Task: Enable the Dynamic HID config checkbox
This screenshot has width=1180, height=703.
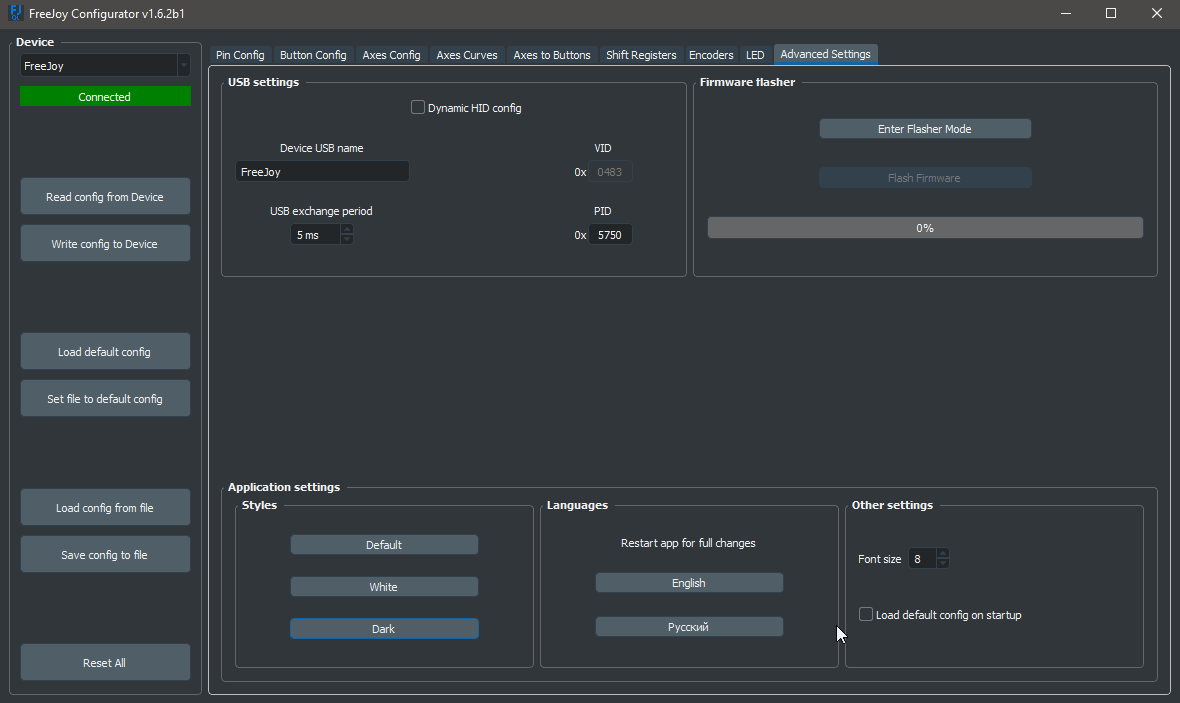Action: tap(418, 108)
